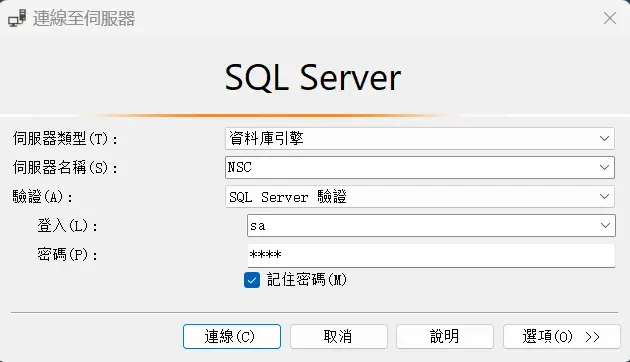Click into the NSC server name field
The height and width of the screenshot is (362, 630).
pos(411,168)
